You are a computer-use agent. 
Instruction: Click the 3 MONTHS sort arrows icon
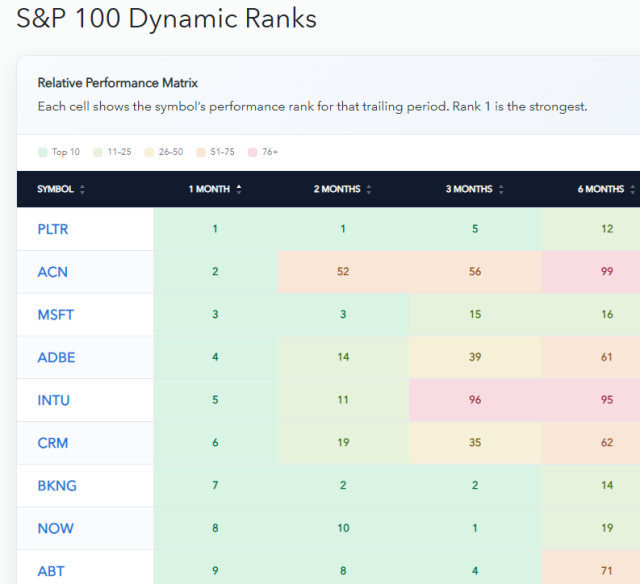(x=501, y=189)
